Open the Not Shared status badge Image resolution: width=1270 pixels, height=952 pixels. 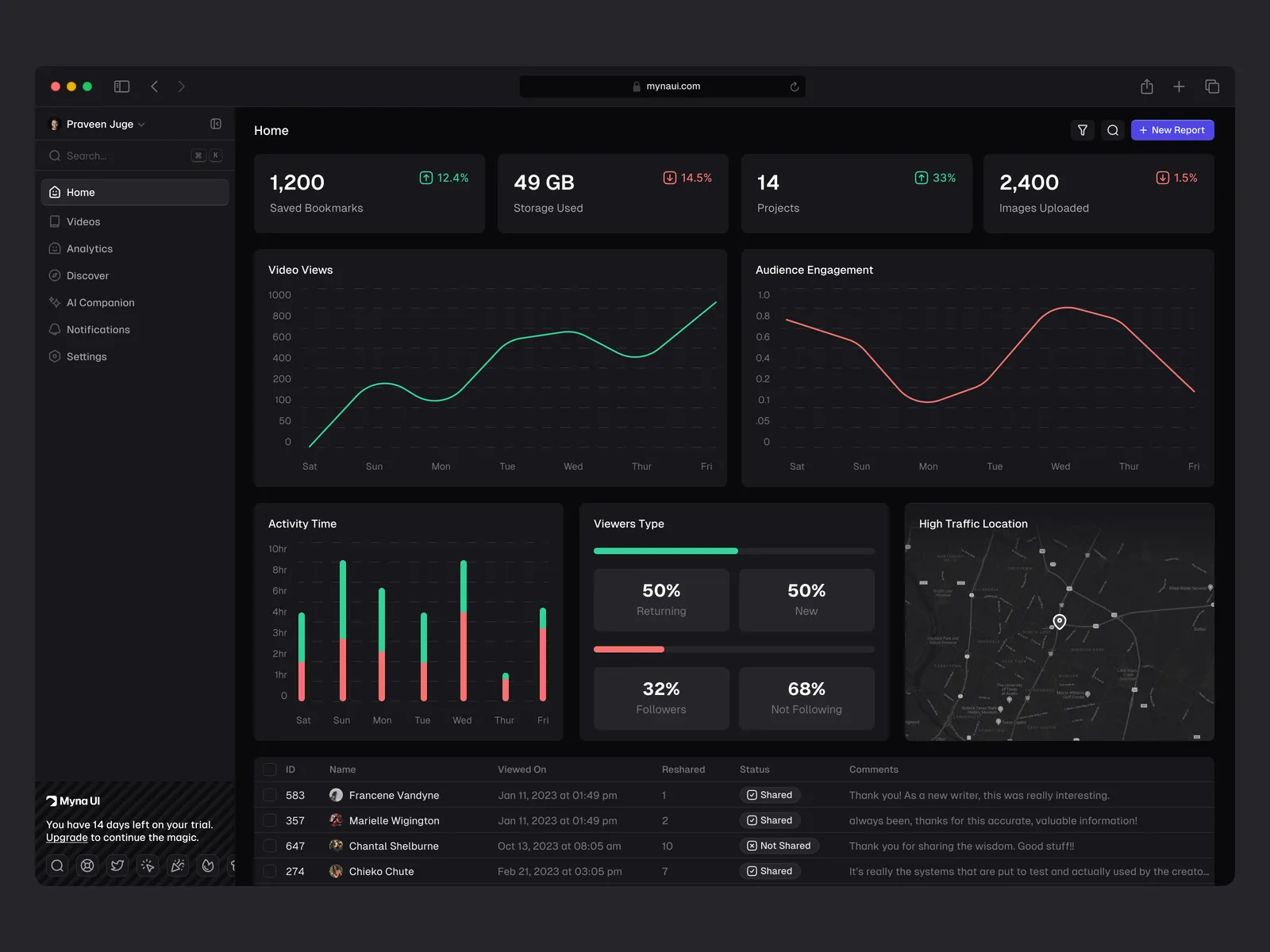point(779,846)
